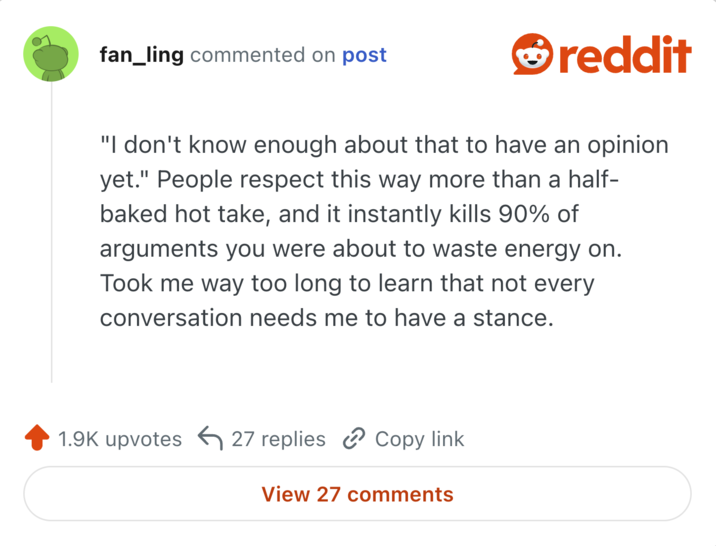Click the Reddit Snoo logo icon
Viewport: 716px width, 546px height.
(531, 54)
